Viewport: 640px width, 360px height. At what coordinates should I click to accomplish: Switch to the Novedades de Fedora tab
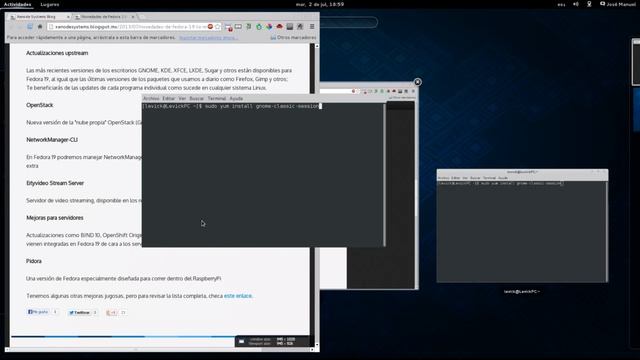click(103, 17)
